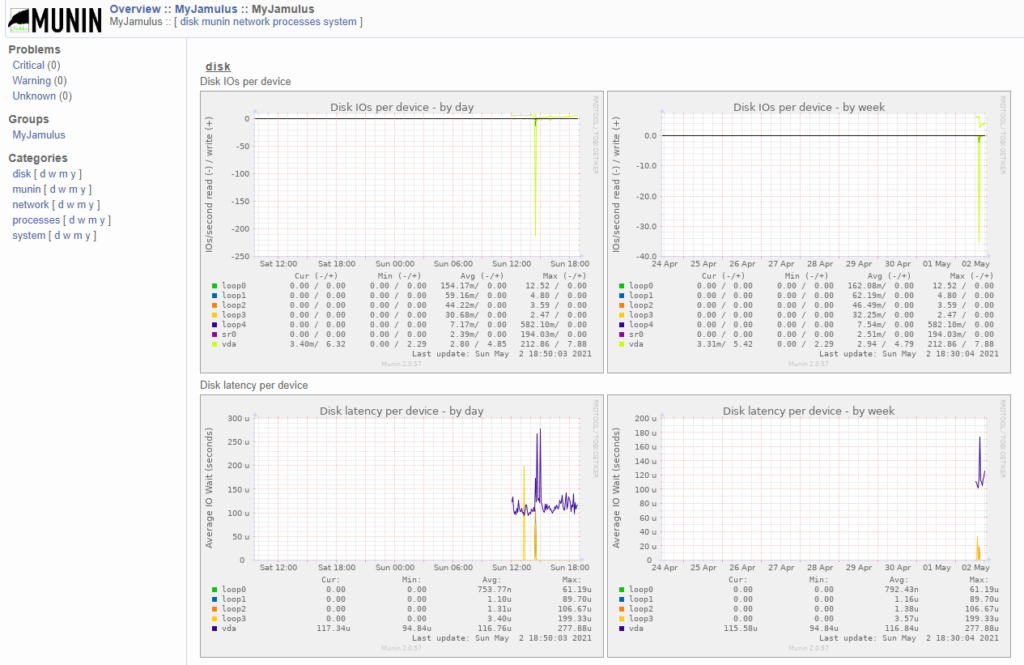Image resolution: width=1024 pixels, height=665 pixels.
Task: Show the weekly (w) view for sidebar system
Action: 67,235
